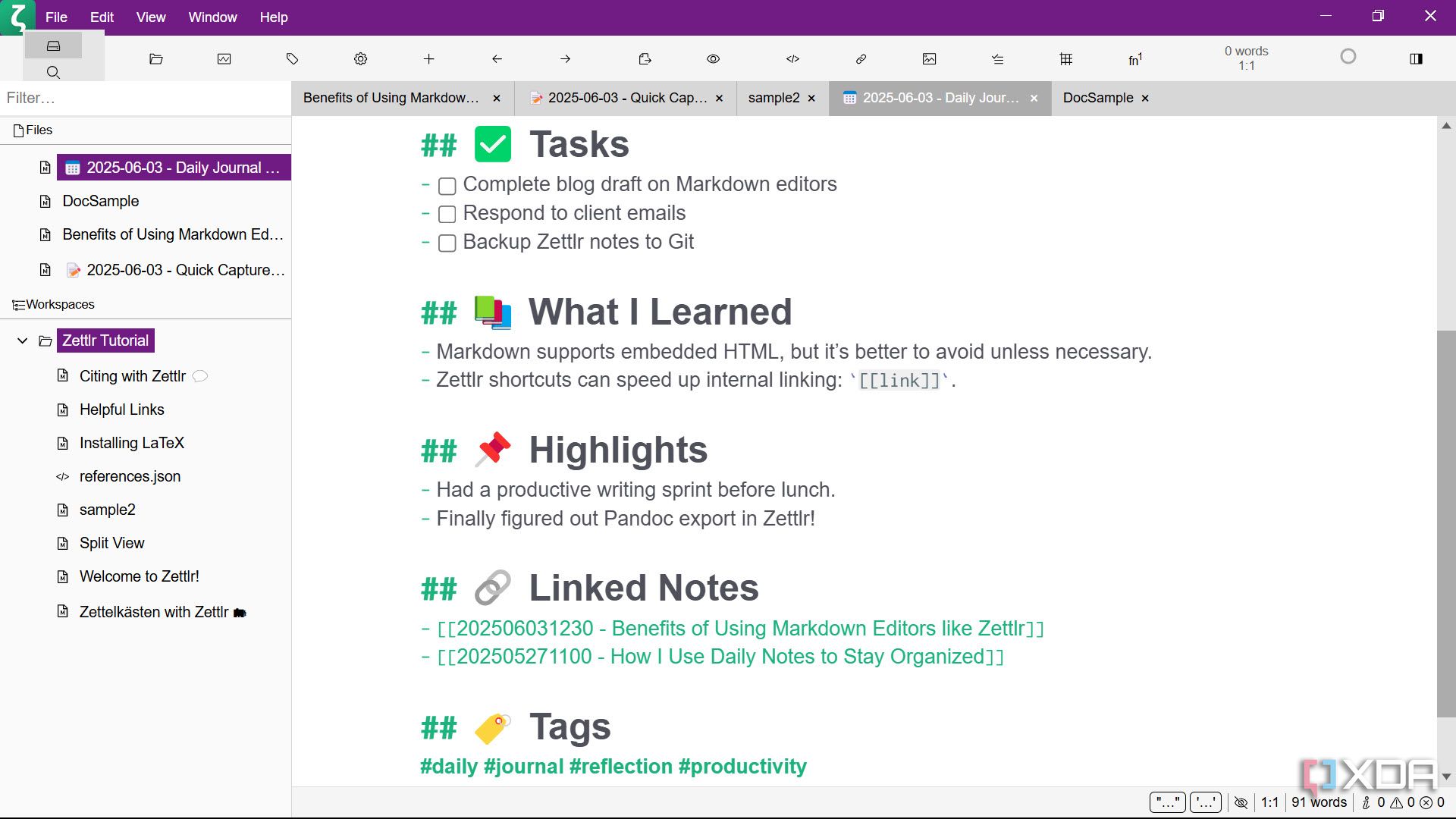Follow link 202505271100 - How I Use Daily Notes

tap(720, 657)
